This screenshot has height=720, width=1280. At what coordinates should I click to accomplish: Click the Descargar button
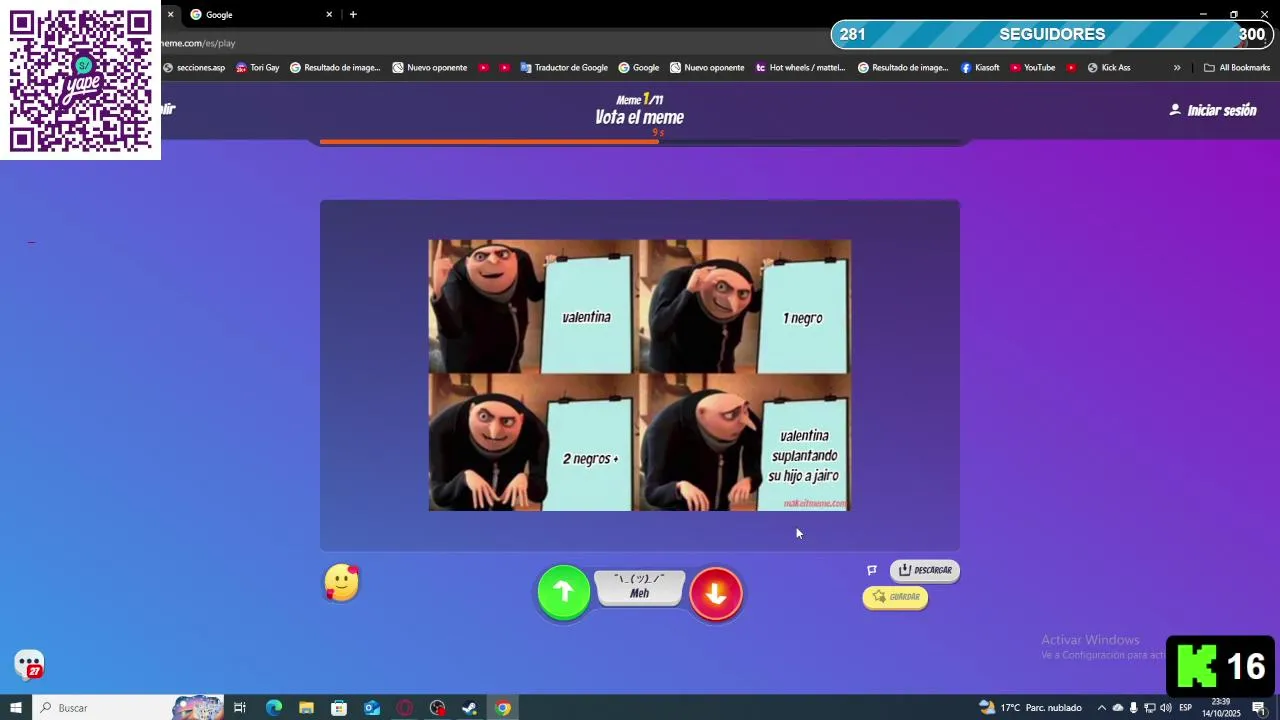coord(925,570)
